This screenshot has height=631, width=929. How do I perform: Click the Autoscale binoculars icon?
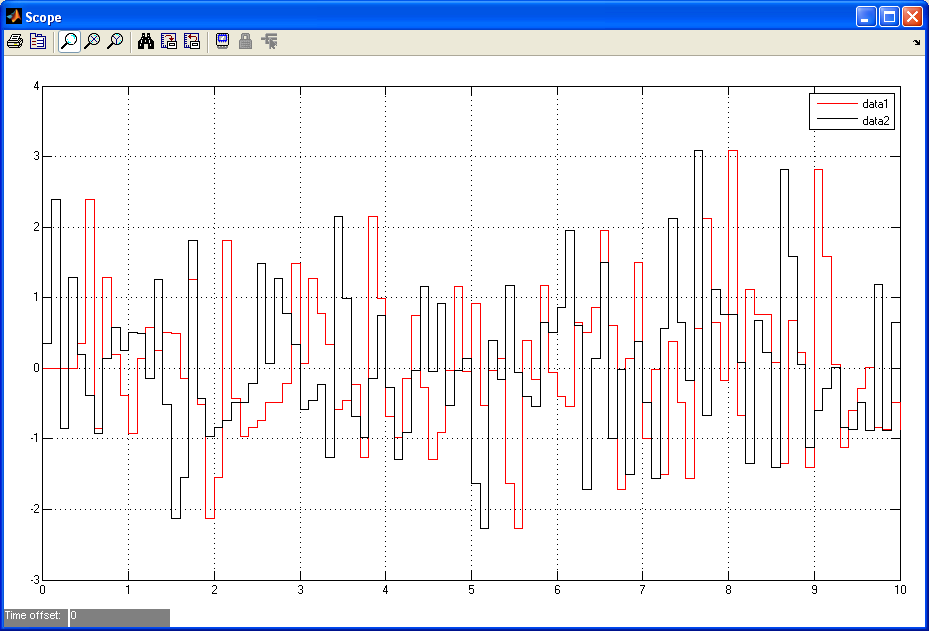146,41
